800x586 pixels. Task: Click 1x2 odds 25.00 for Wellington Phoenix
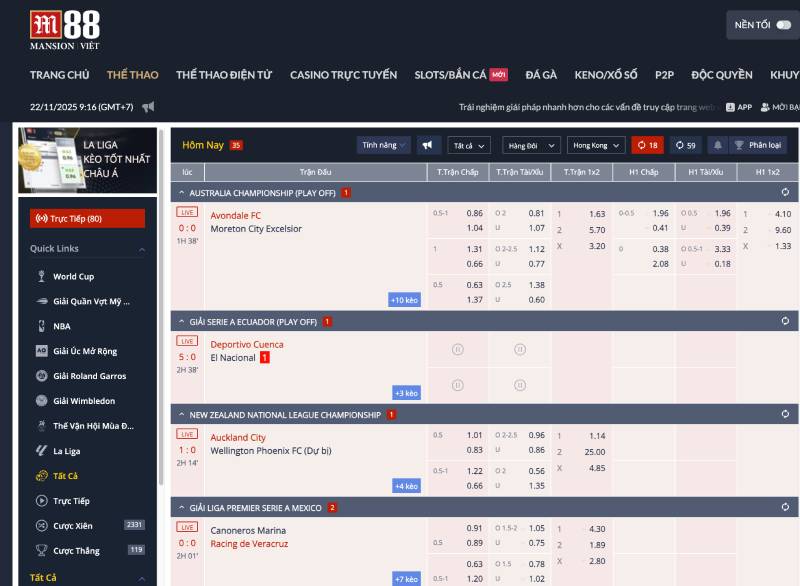[x=595, y=452]
